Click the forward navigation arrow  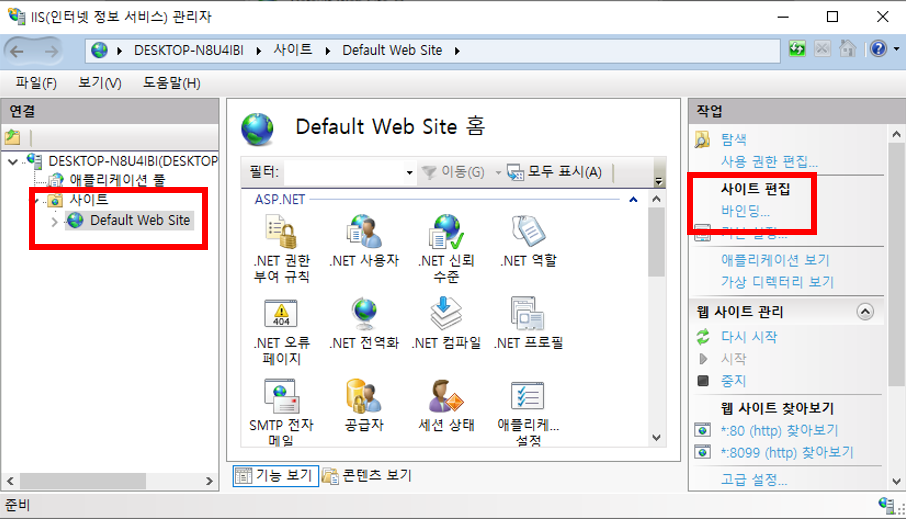click(52, 51)
